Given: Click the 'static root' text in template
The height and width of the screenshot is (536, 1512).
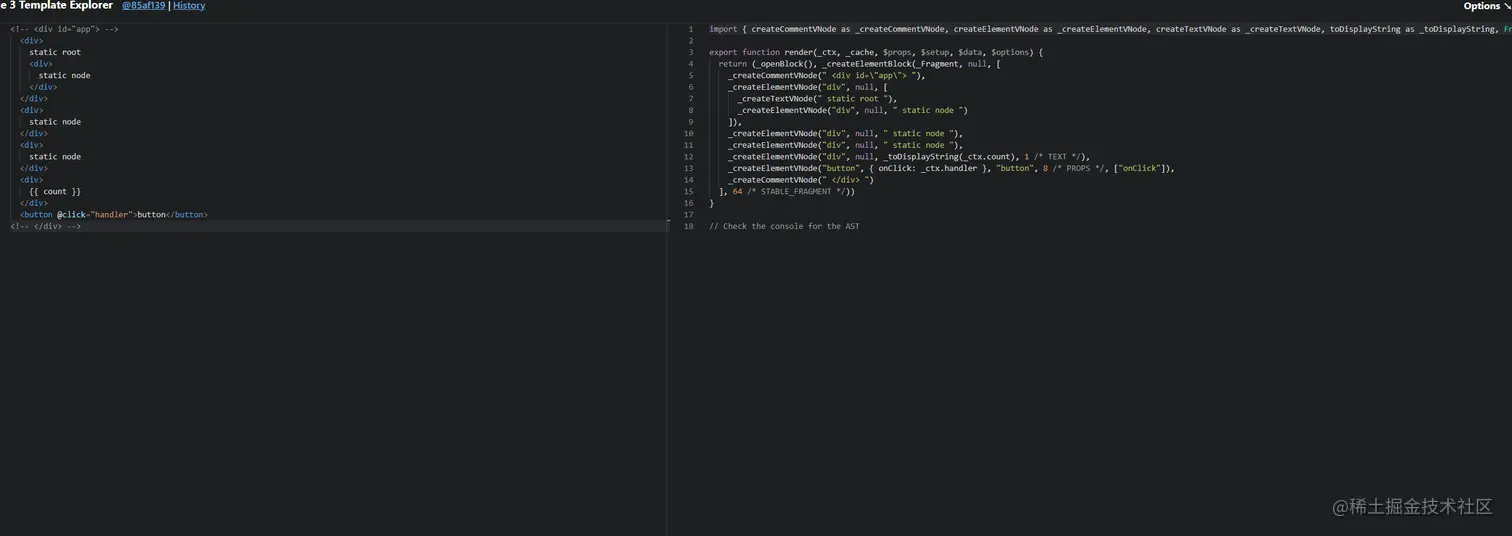Looking at the screenshot, I should coord(55,52).
